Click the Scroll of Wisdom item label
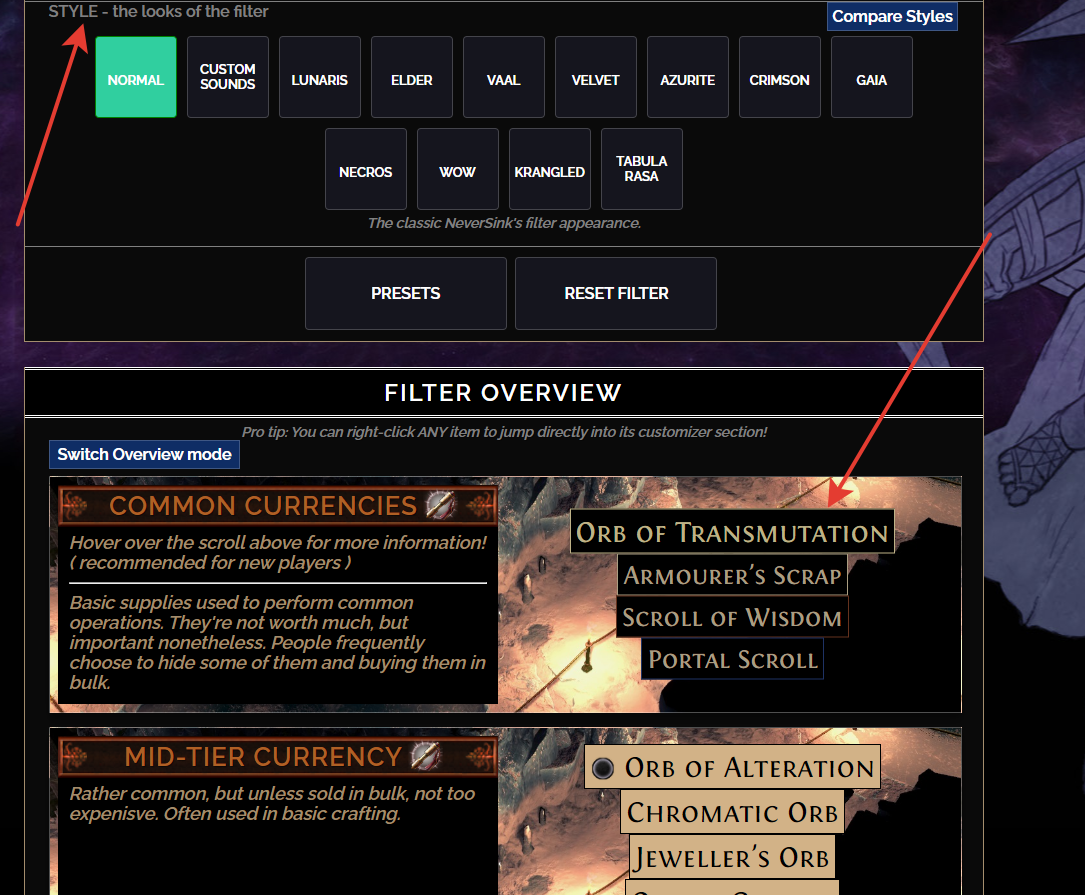This screenshot has height=895, width=1085. coord(732,617)
